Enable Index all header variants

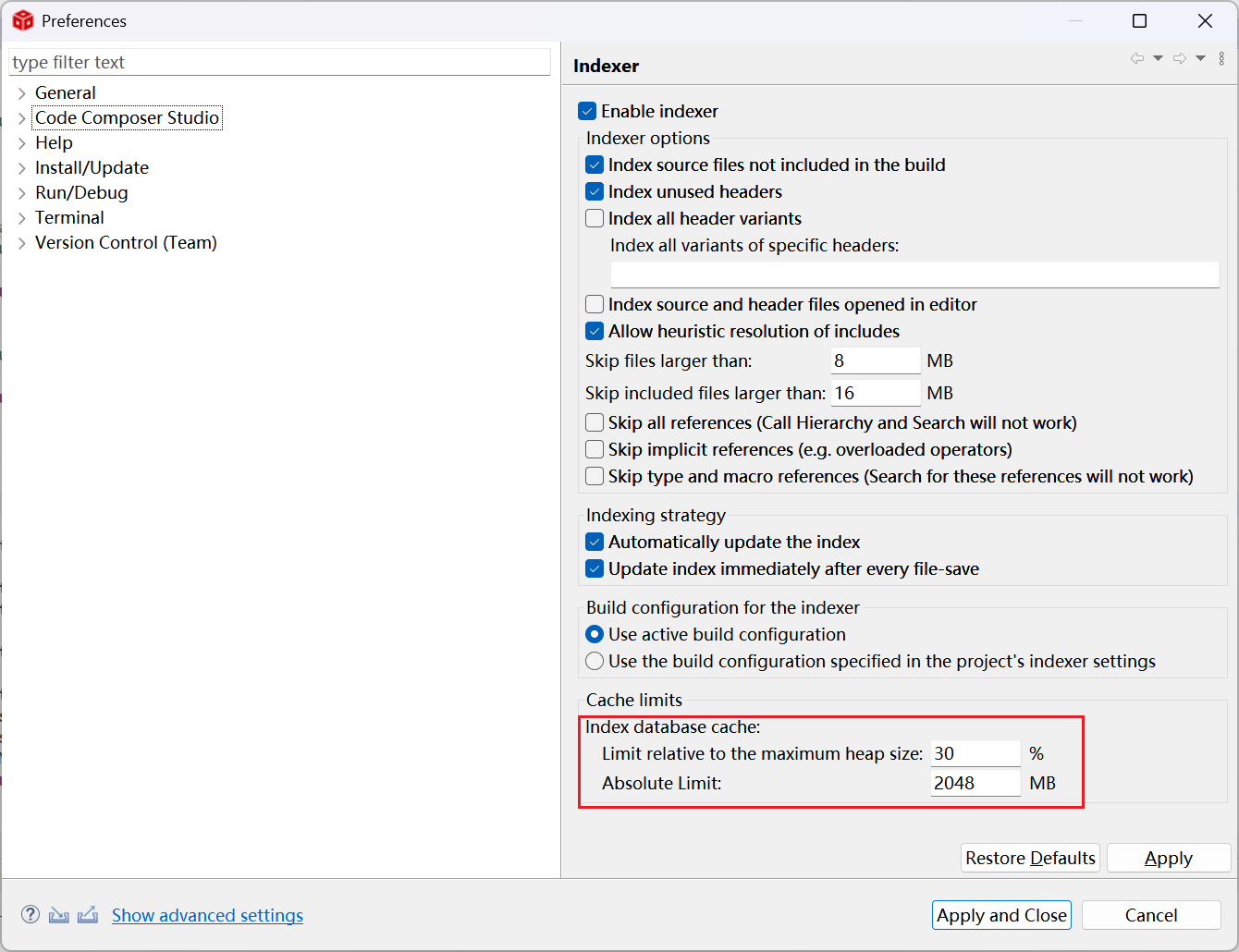coord(595,218)
